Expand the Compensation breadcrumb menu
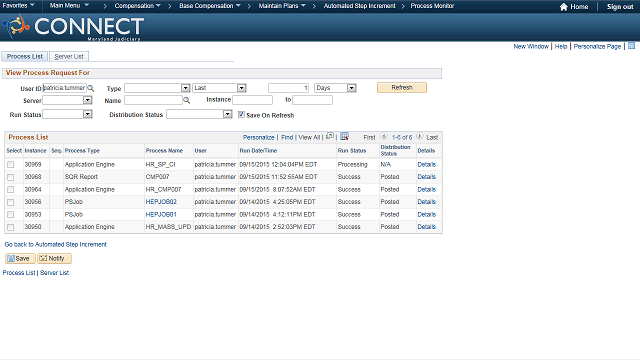This screenshot has width=640, height=360. click(x=138, y=6)
